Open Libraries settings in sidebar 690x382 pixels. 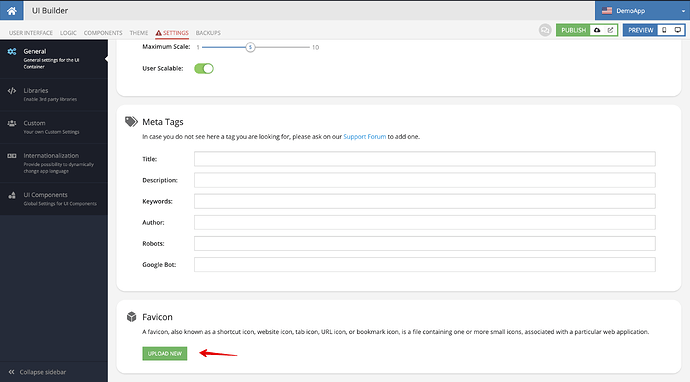(x=54, y=95)
